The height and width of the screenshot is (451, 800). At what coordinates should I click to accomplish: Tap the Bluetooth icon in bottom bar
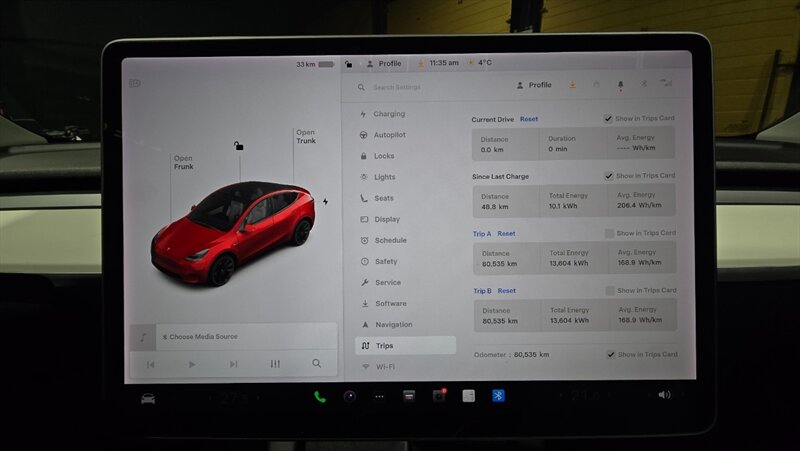[497, 396]
